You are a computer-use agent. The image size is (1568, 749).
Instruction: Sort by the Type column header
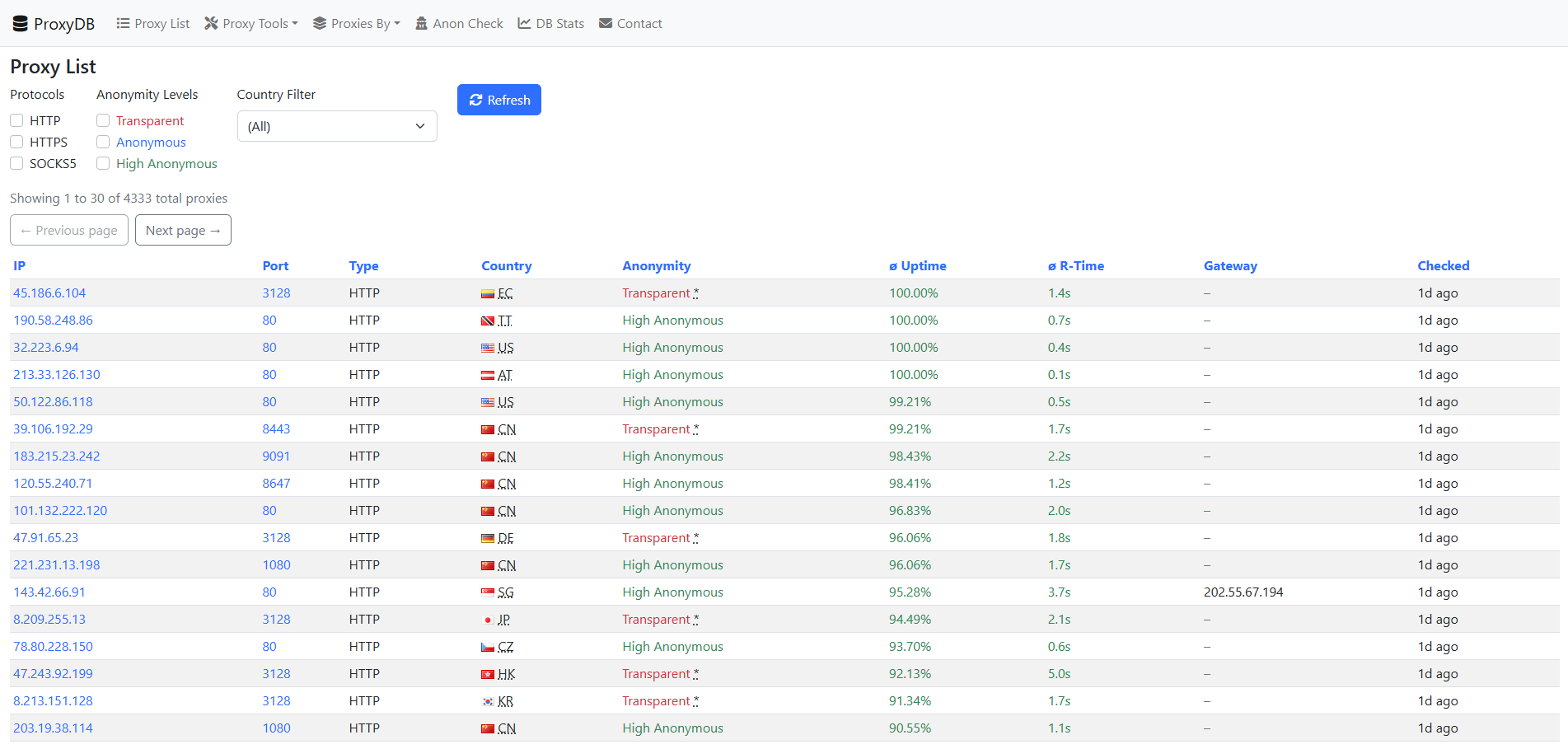coord(363,265)
